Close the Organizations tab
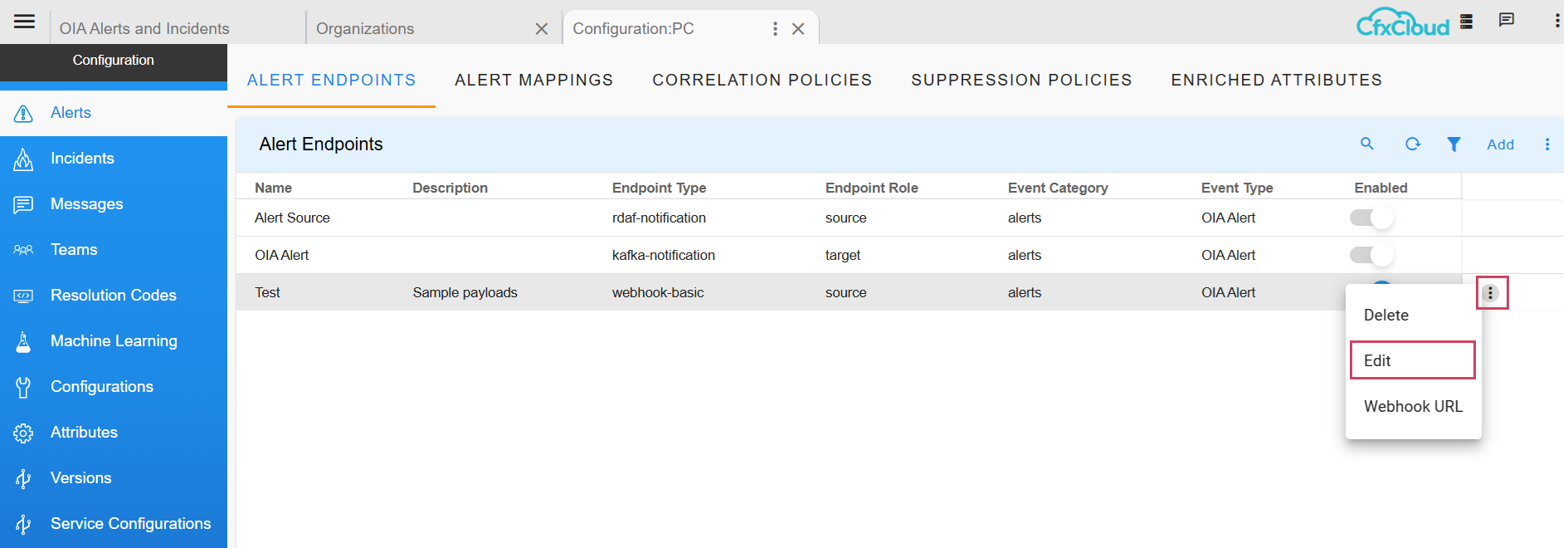Viewport: 1568px width, 548px height. pyautogui.click(x=541, y=29)
